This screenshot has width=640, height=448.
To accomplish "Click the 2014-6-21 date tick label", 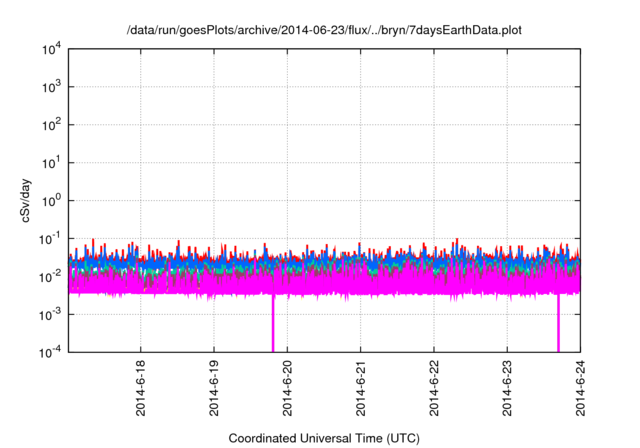I will [360, 388].
